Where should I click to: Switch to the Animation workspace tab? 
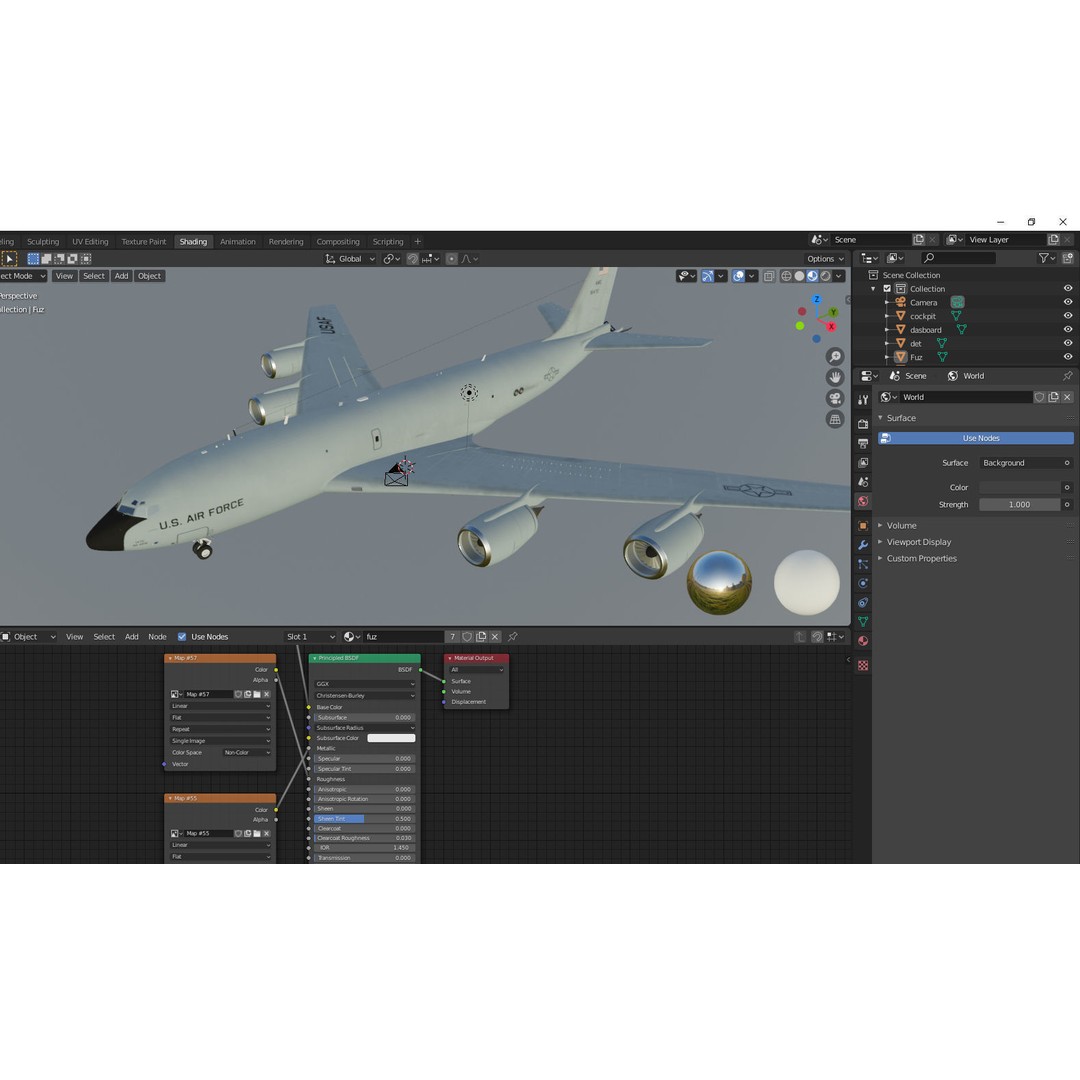(x=238, y=242)
